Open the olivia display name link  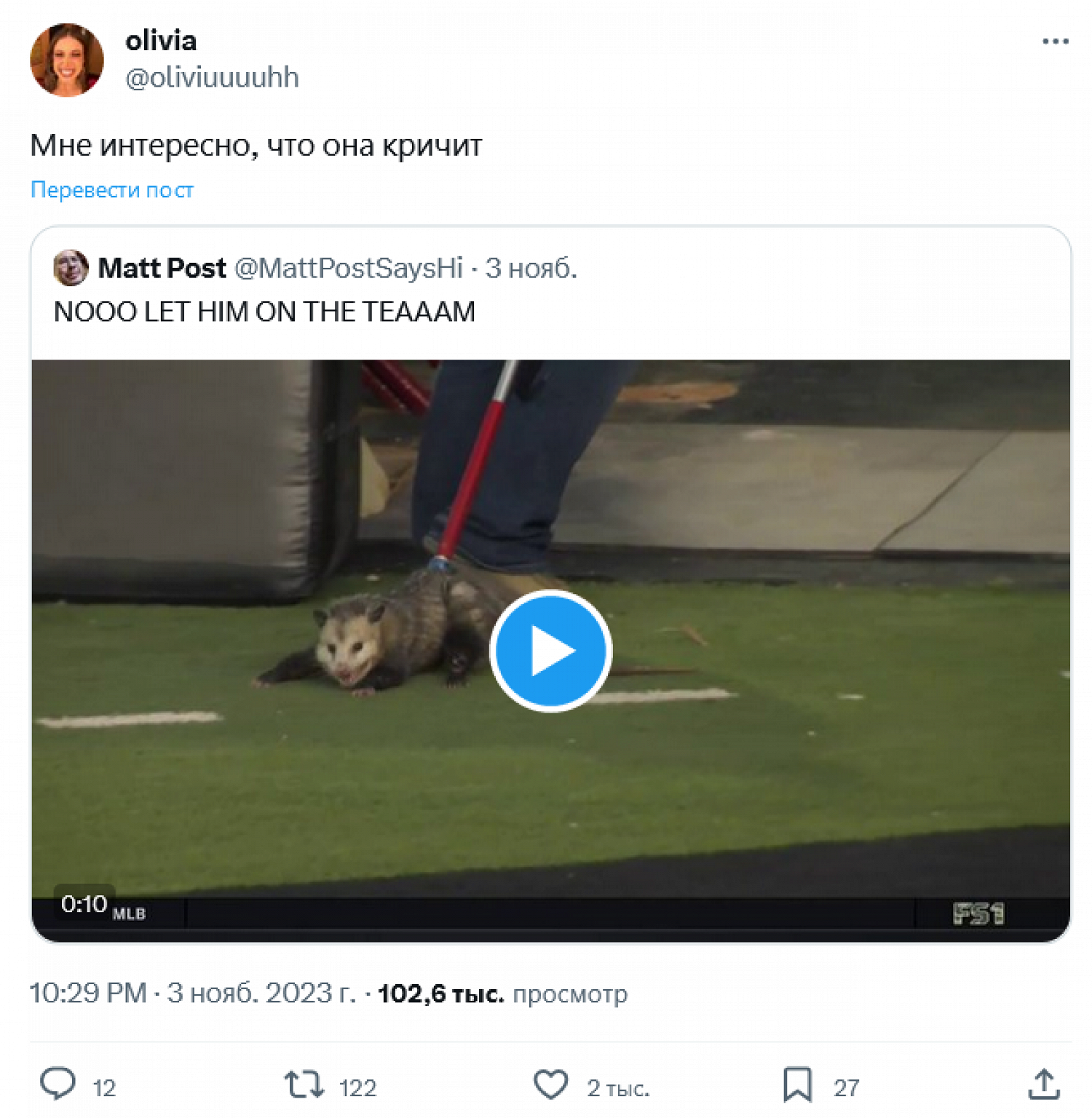tap(161, 41)
